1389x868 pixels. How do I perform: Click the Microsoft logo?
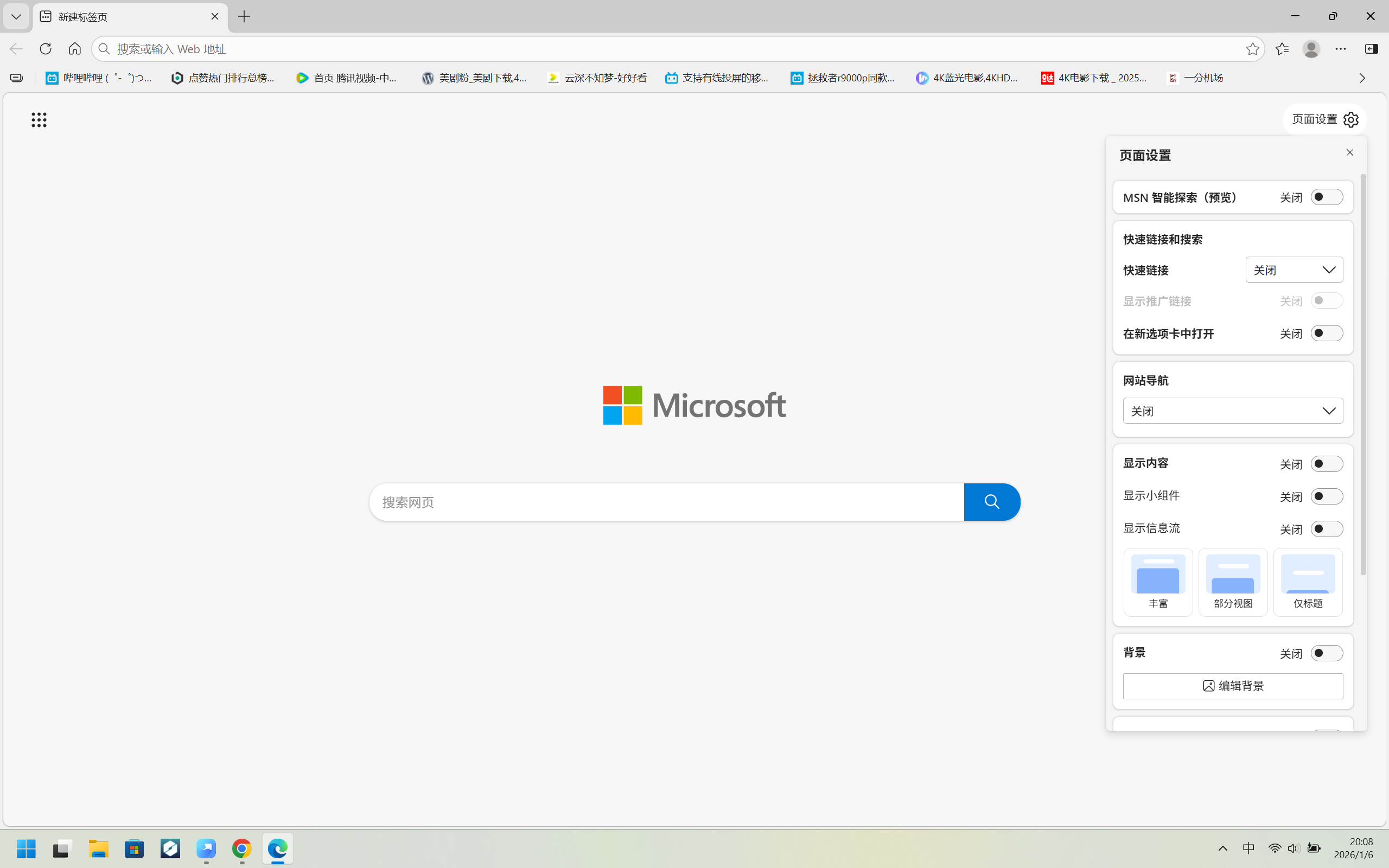tap(694, 405)
